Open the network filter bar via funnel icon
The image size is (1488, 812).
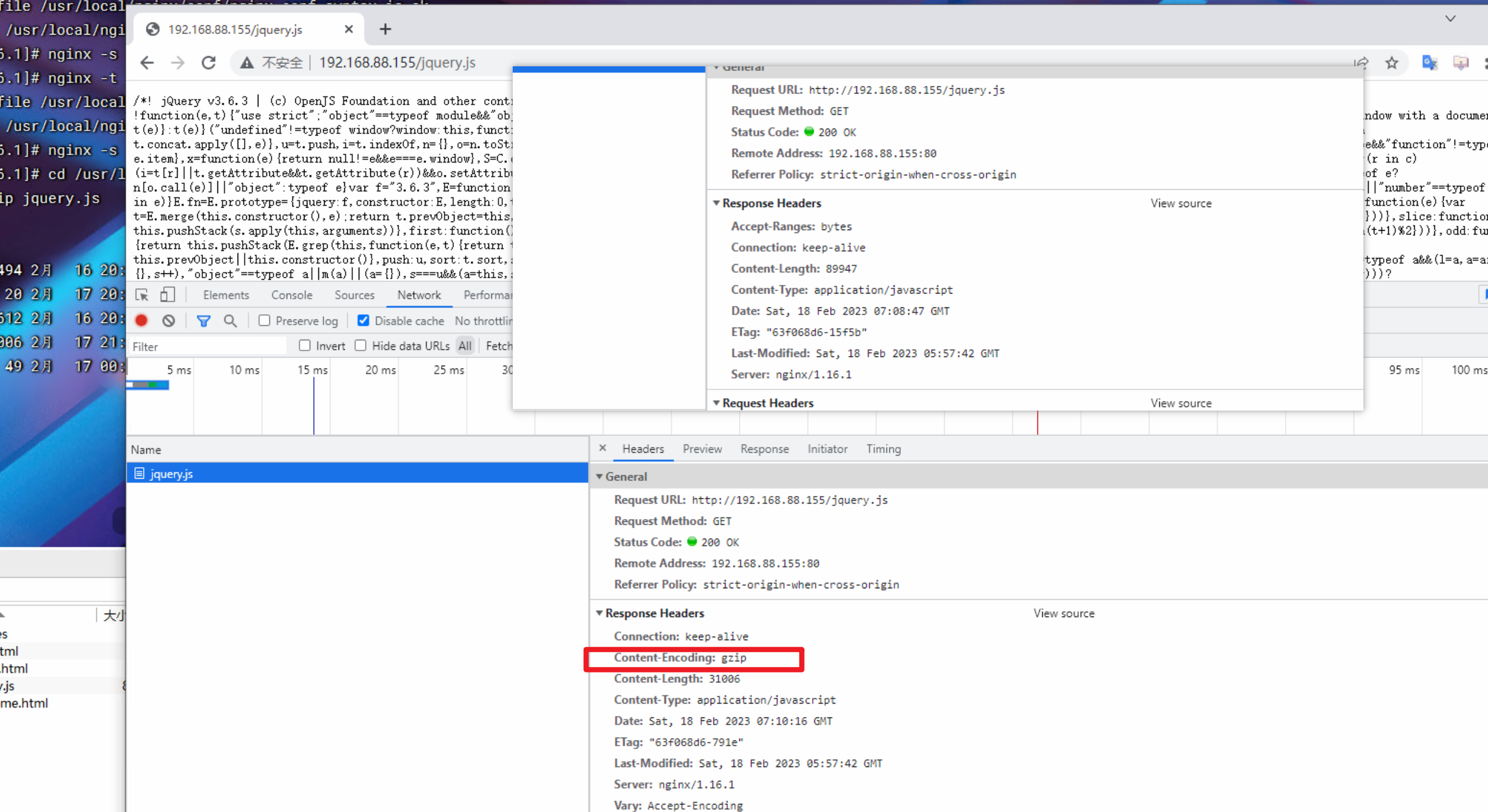coord(204,321)
